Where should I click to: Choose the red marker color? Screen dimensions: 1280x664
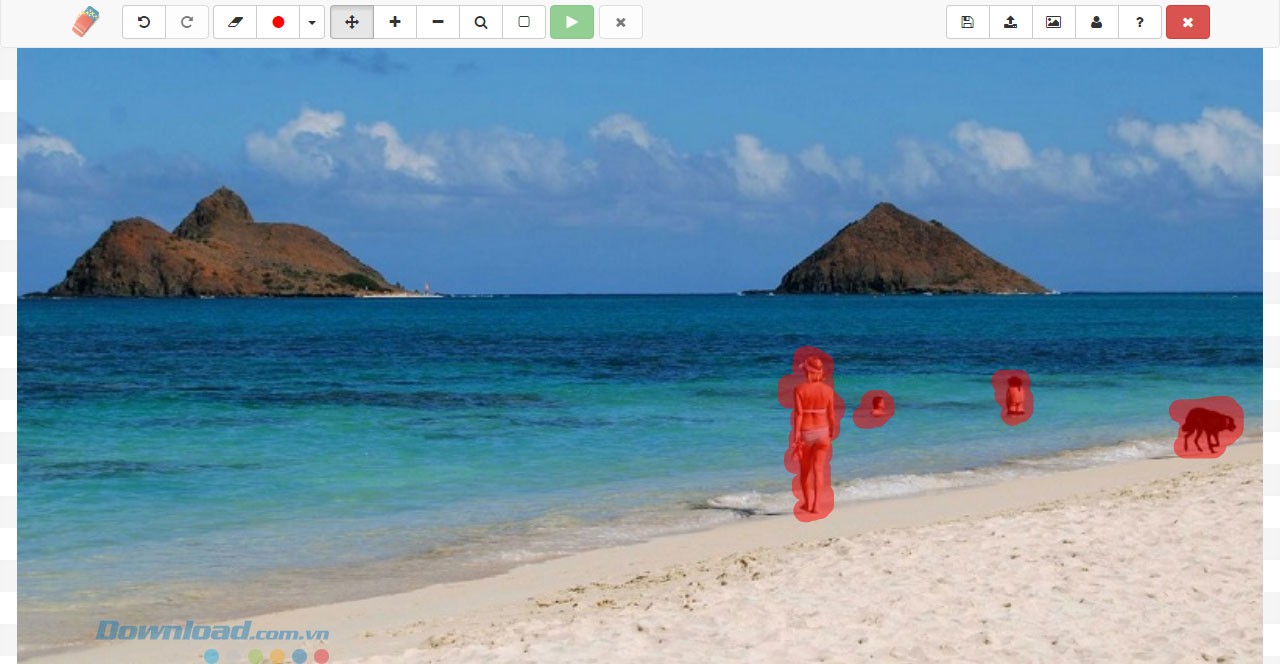click(278, 22)
